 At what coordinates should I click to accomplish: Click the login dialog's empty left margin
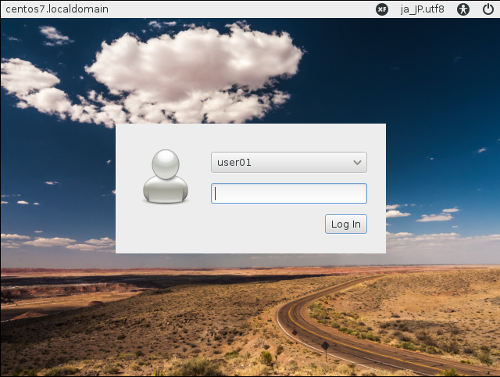coord(128,188)
